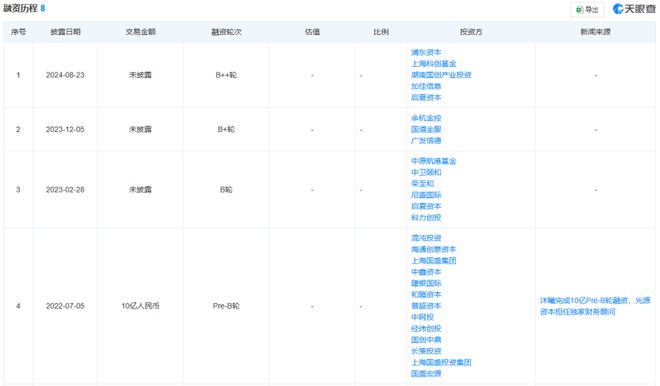Click the 交易金额 column header
The height and width of the screenshot is (386, 660).
[x=141, y=32]
